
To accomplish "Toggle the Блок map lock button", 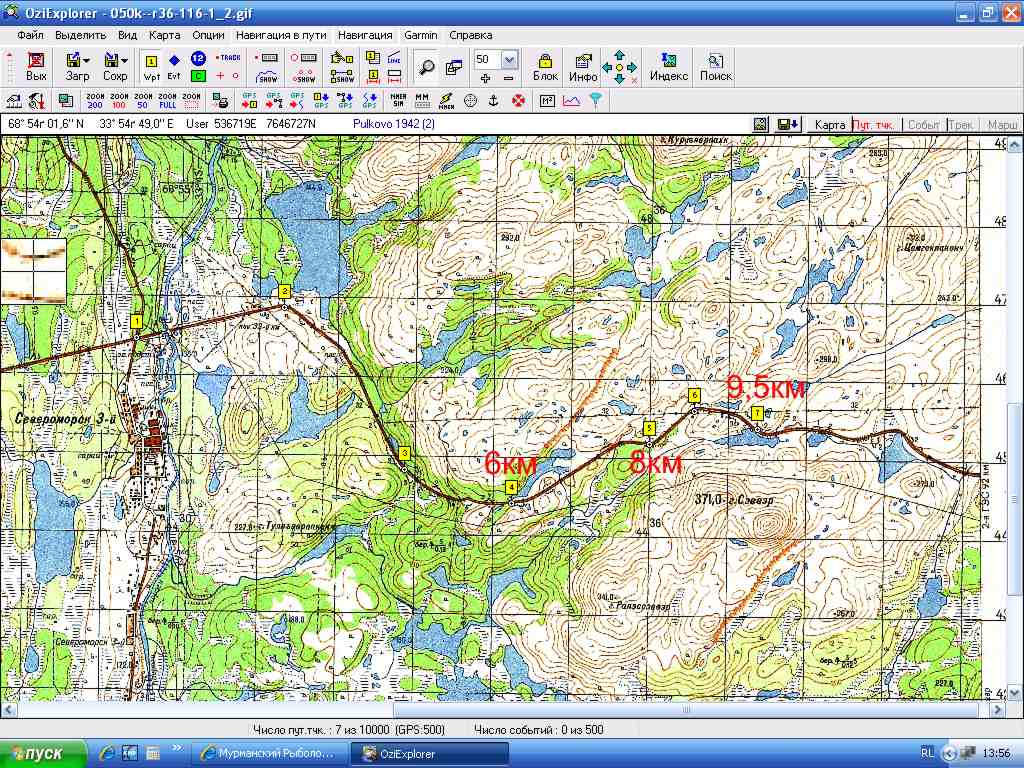I will pyautogui.click(x=545, y=66).
